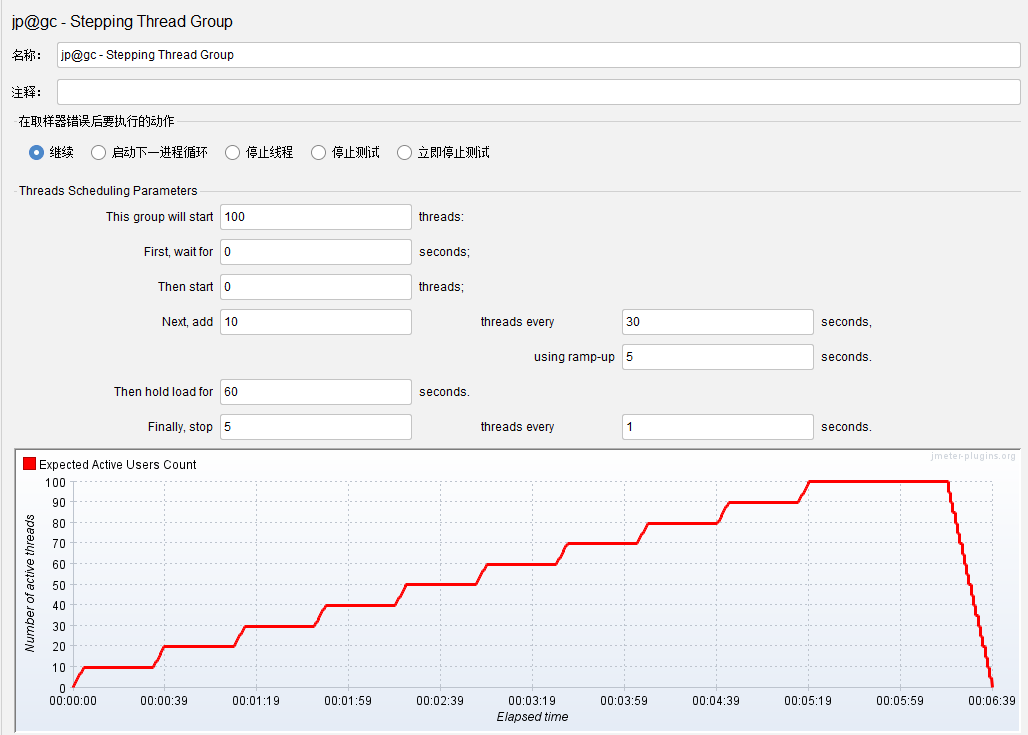Click the 'threads every' 30 seconds field
Viewport: 1028px width, 735px height.
pyautogui.click(x=717, y=322)
